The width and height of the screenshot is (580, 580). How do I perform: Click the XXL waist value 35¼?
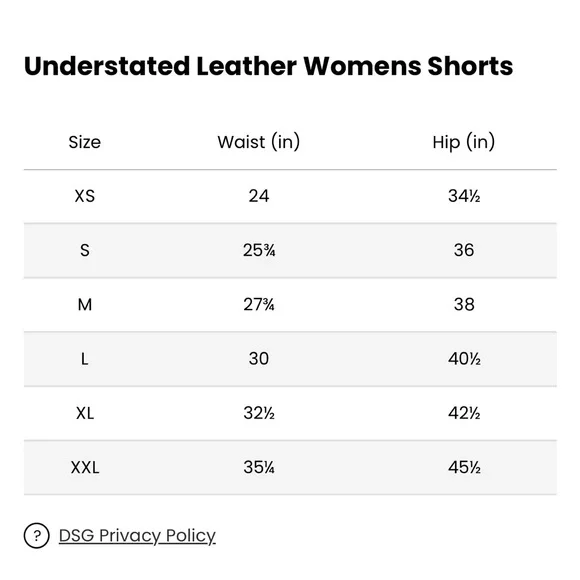click(259, 468)
